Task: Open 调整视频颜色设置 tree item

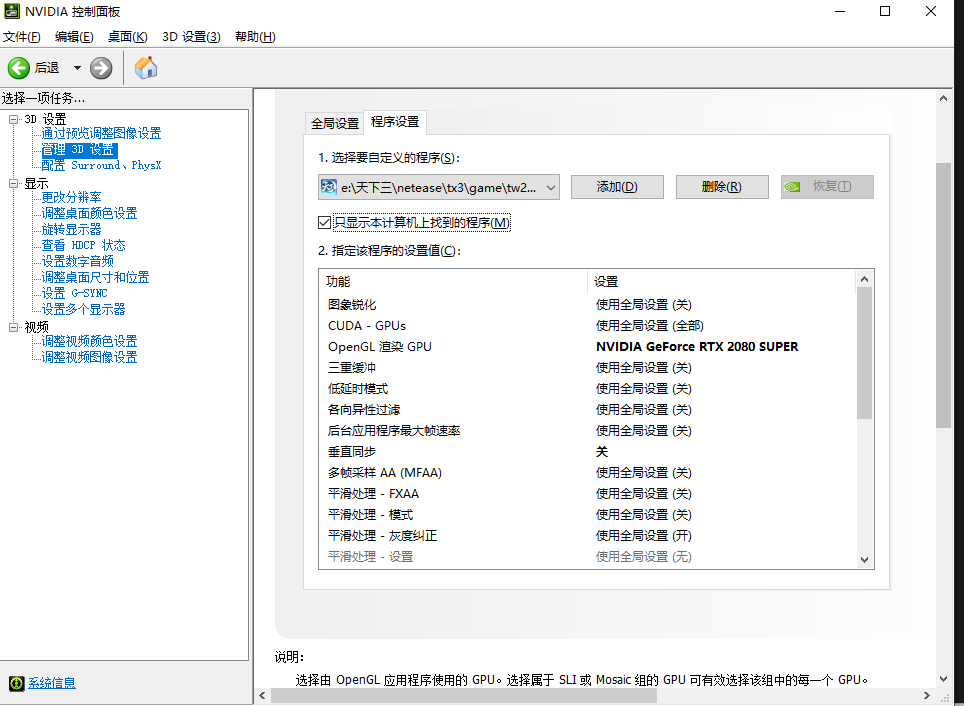Action: point(89,341)
